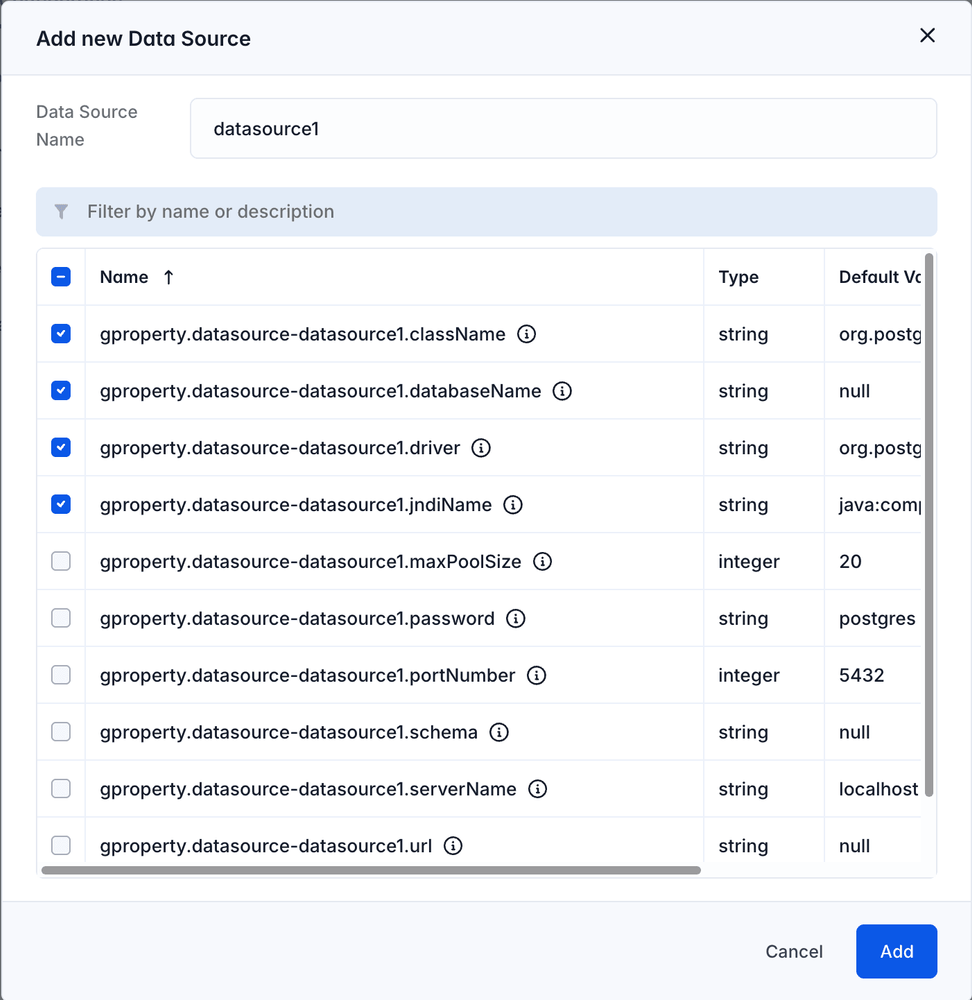Click the filter funnel icon
Viewport: 972px width, 1000px height.
61,211
